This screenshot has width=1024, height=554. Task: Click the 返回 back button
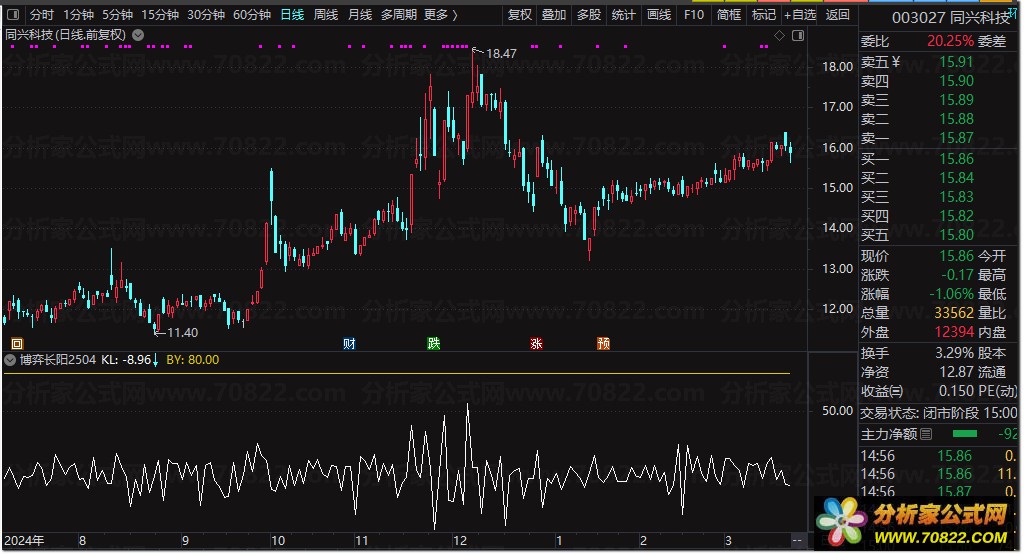point(837,15)
